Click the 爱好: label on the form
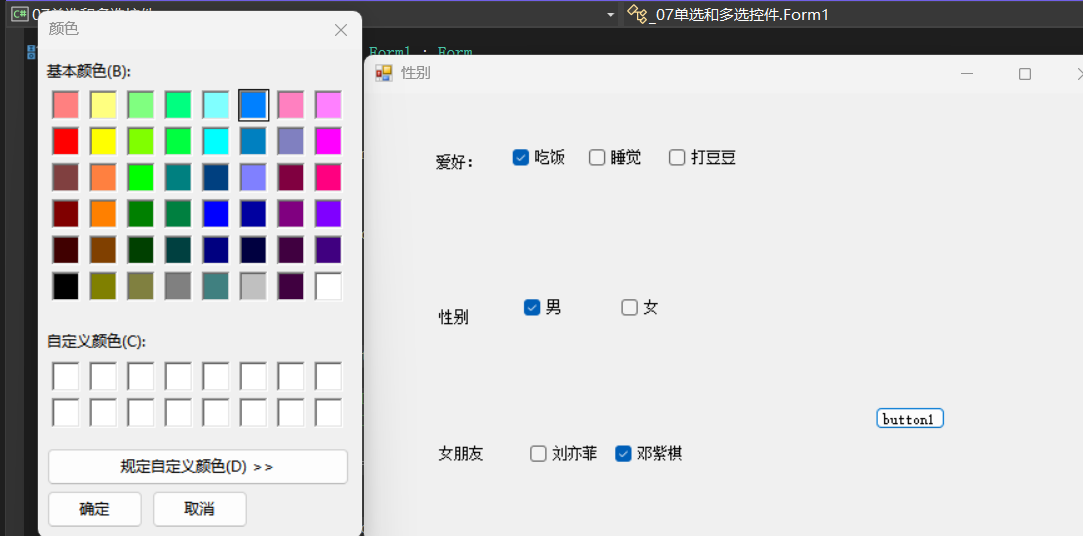 coord(454,162)
